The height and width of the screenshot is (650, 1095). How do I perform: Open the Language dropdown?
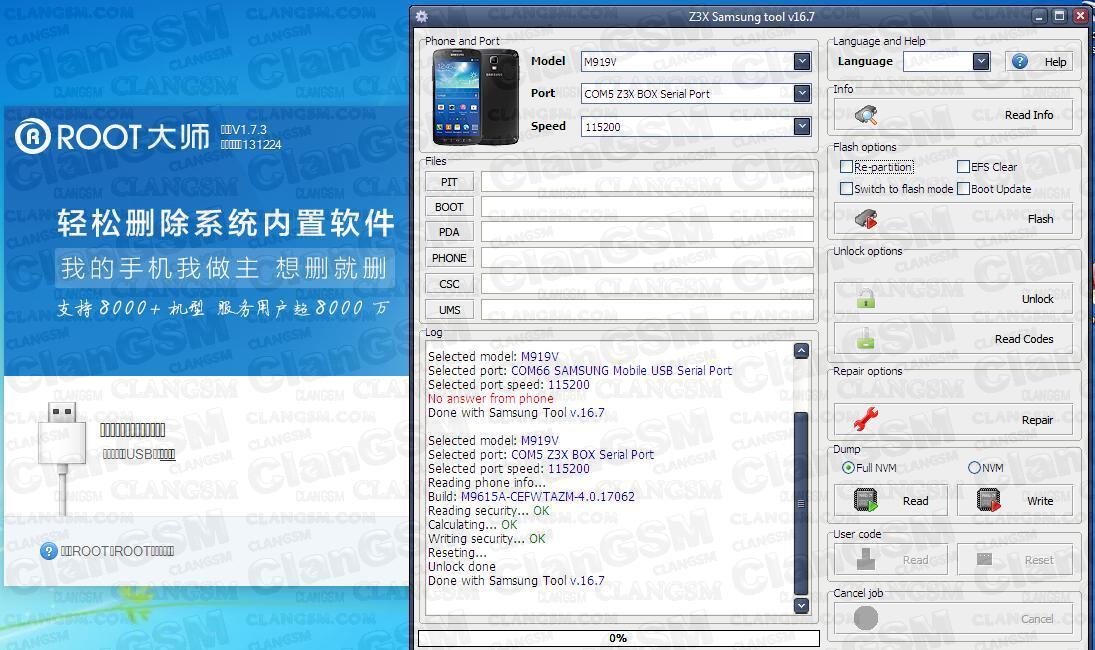(981, 61)
